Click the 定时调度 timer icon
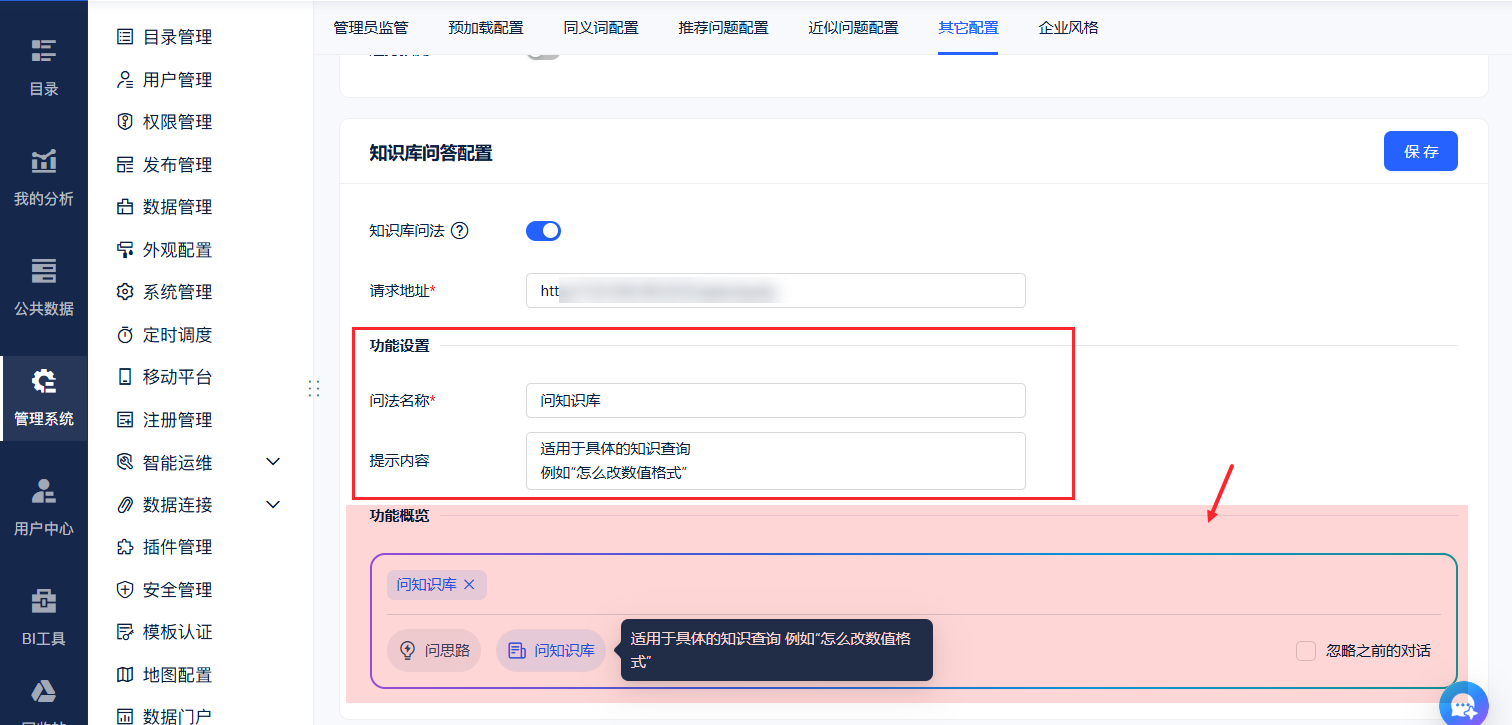 pyautogui.click(x=125, y=334)
